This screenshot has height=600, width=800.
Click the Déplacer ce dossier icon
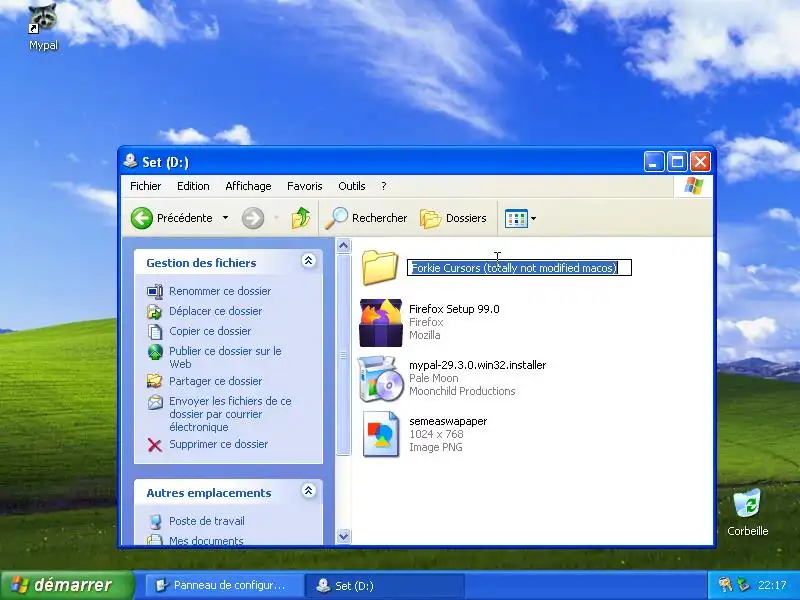[155, 311]
